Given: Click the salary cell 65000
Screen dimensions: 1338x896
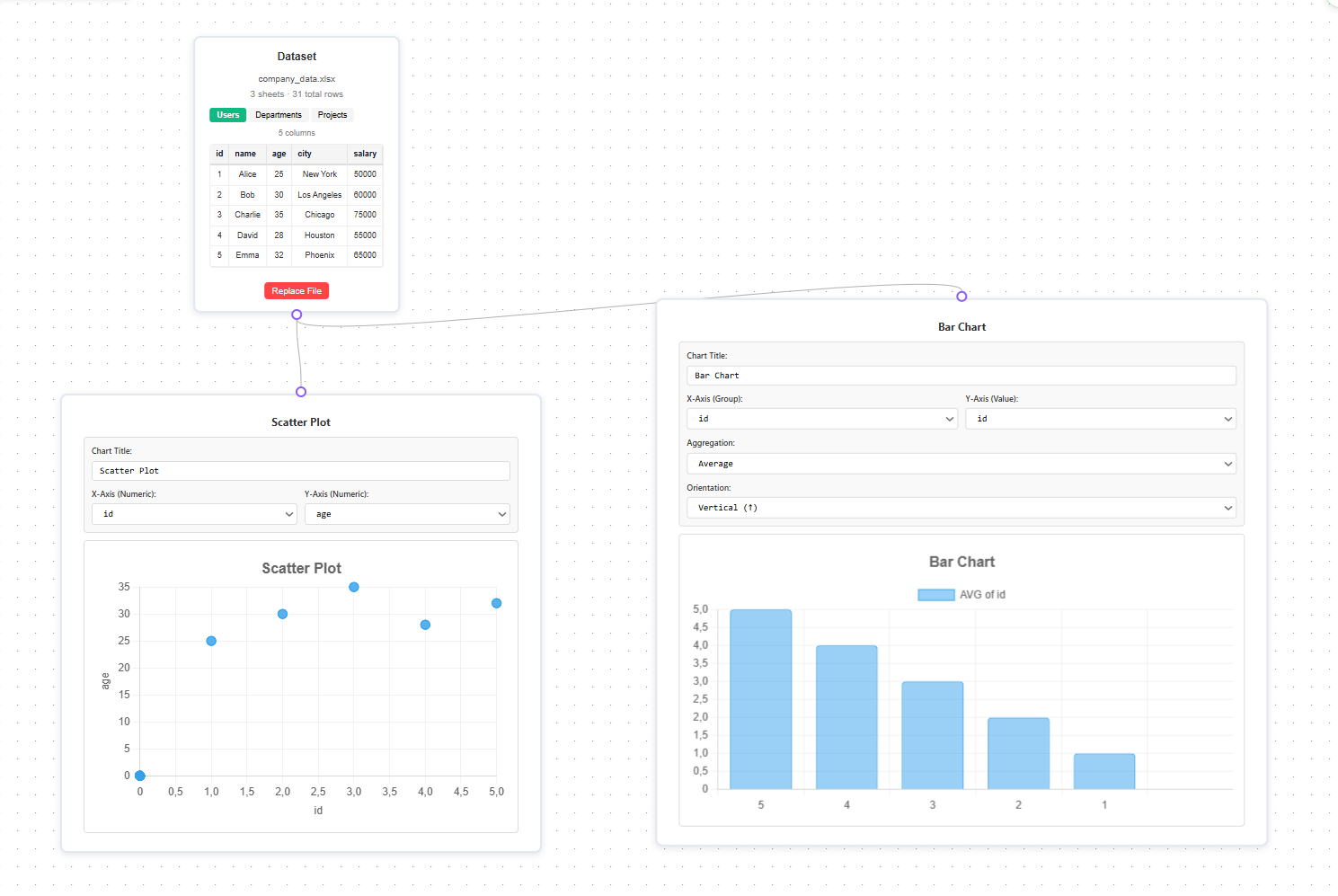Looking at the screenshot, I should click(365, 255).
